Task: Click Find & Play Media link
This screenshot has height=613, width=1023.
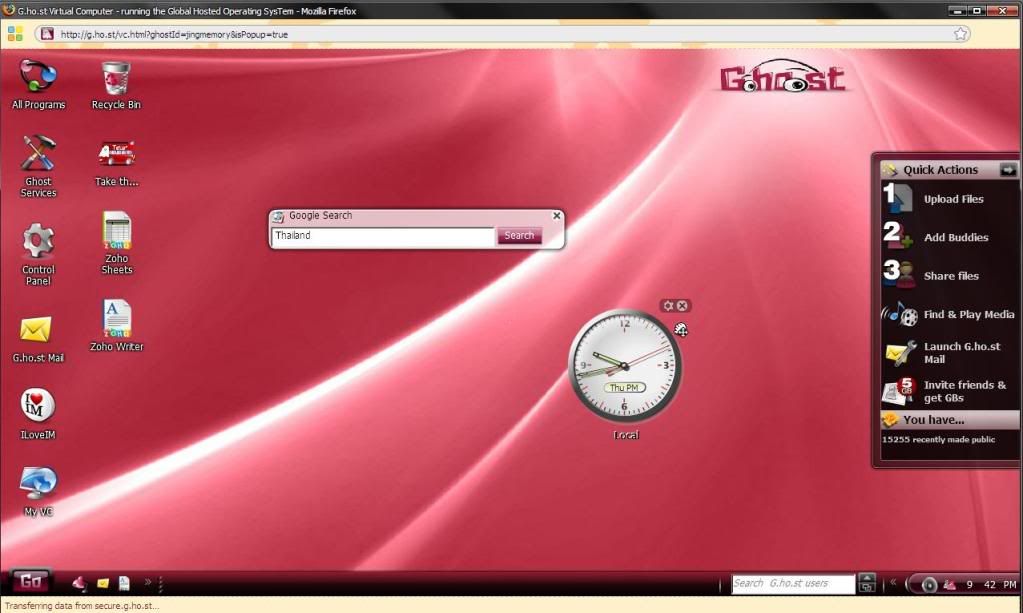Action: tap(969, 314)
